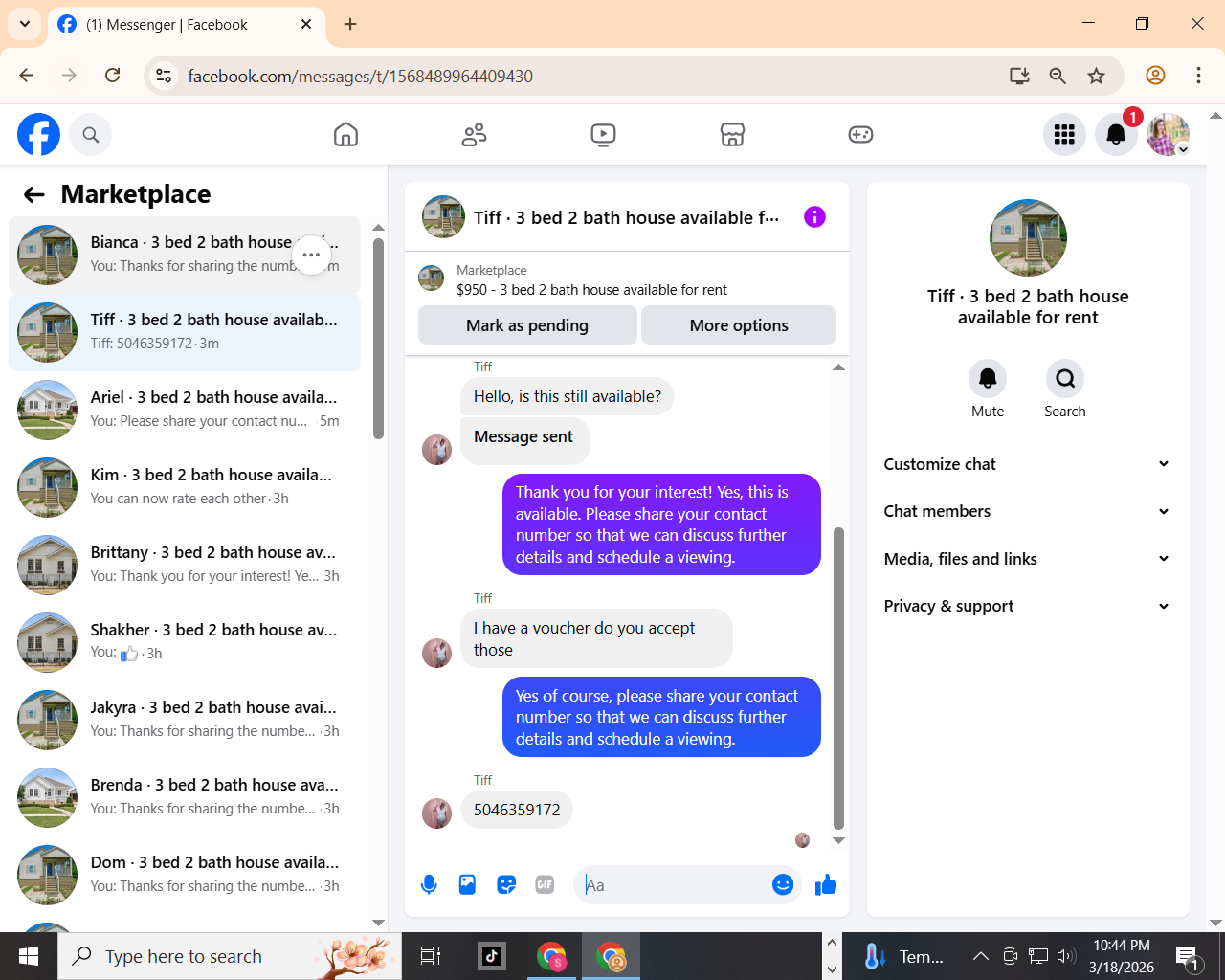
Task: Search in conversation using the Search icon
Action: (1065, 379)
